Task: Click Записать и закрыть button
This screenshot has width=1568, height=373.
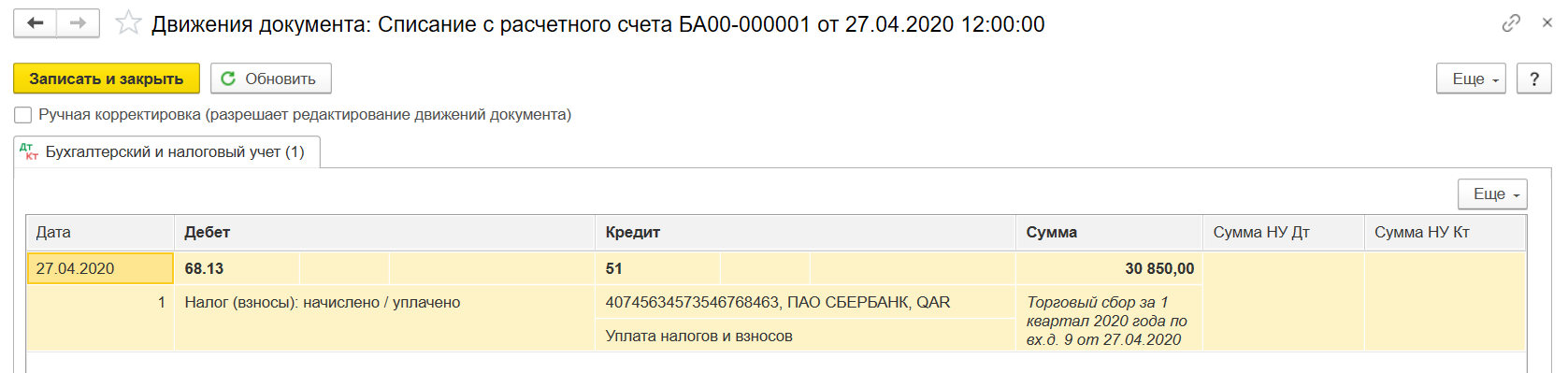Action: (x=107, y=79)
